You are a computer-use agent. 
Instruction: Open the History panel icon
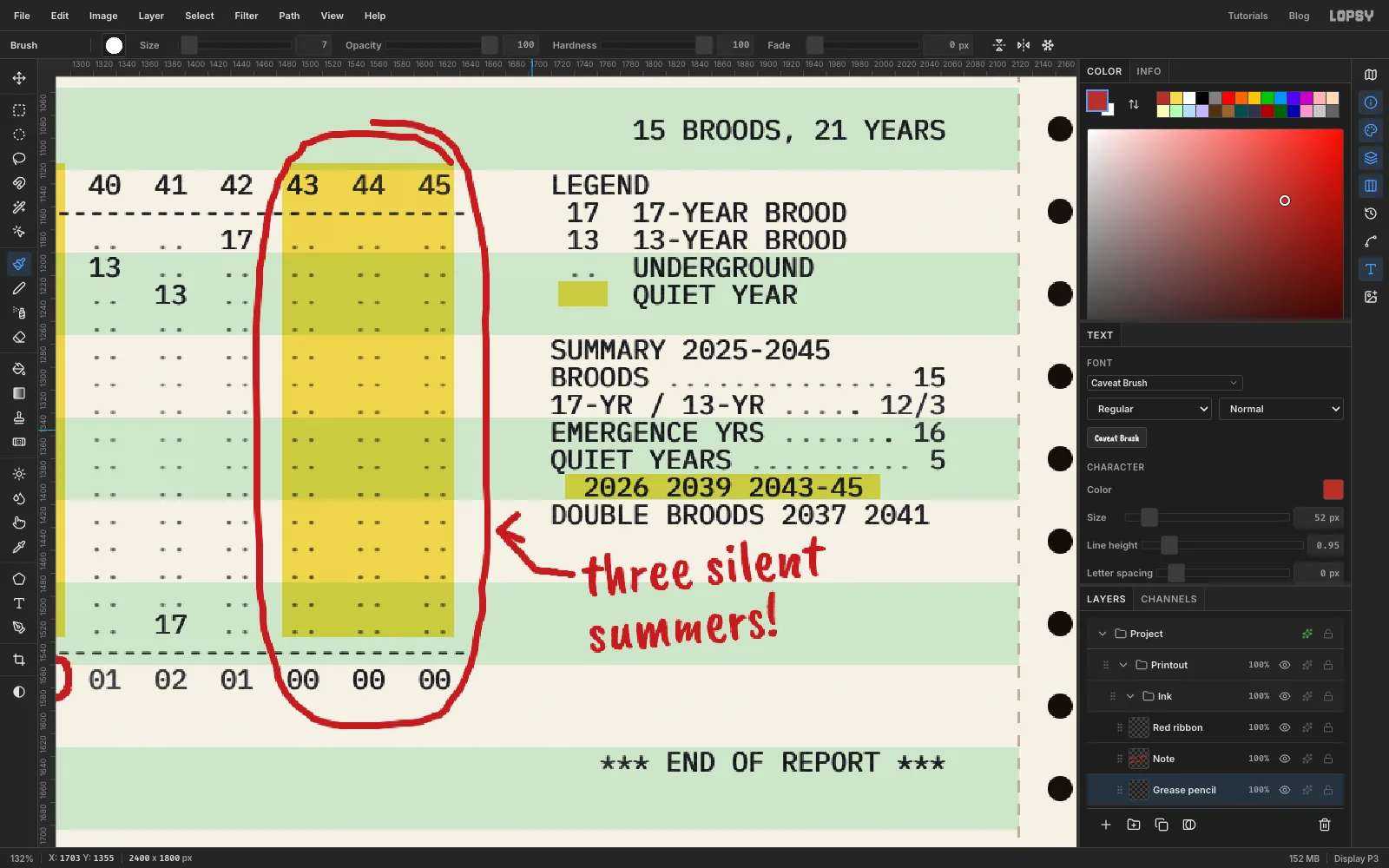(1371, 214)
